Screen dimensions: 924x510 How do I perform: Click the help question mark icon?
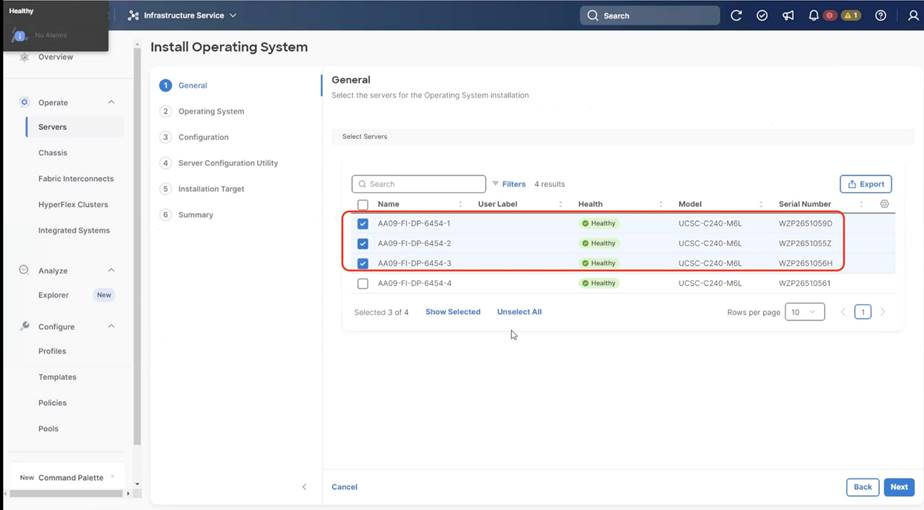click(x=880, y=16)
